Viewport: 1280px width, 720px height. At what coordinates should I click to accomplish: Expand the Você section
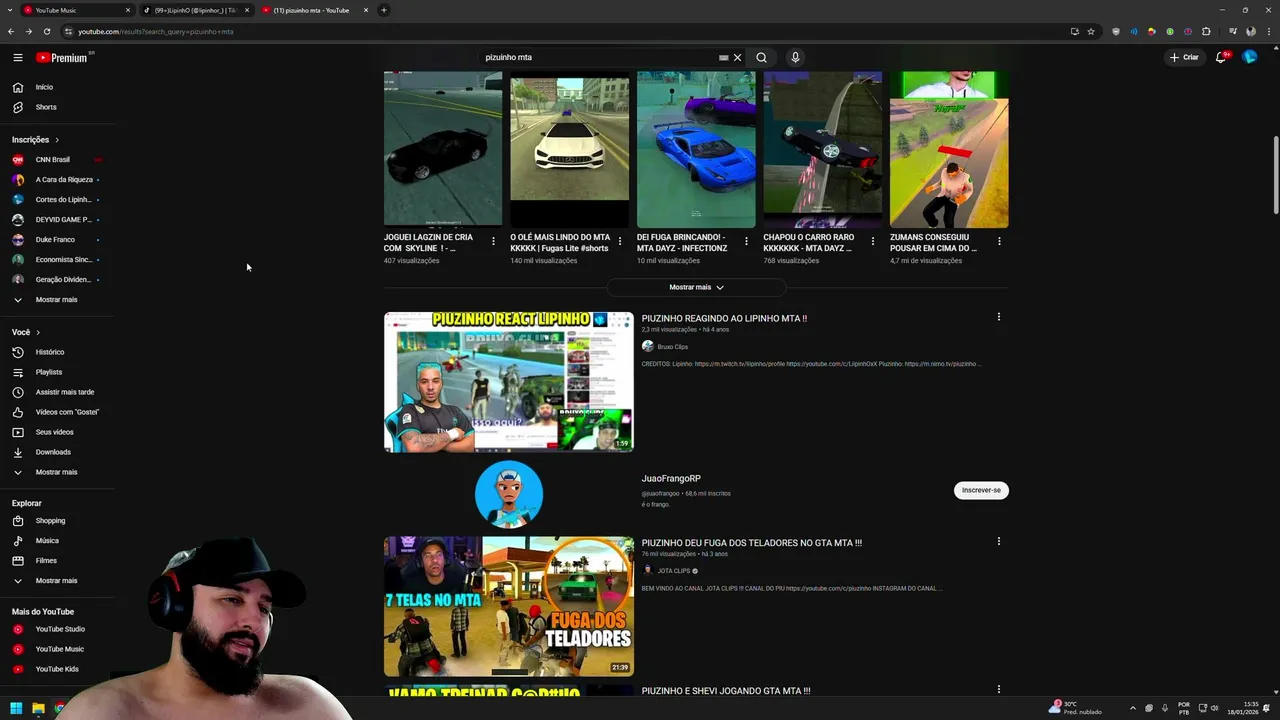(x=26, y=332)
